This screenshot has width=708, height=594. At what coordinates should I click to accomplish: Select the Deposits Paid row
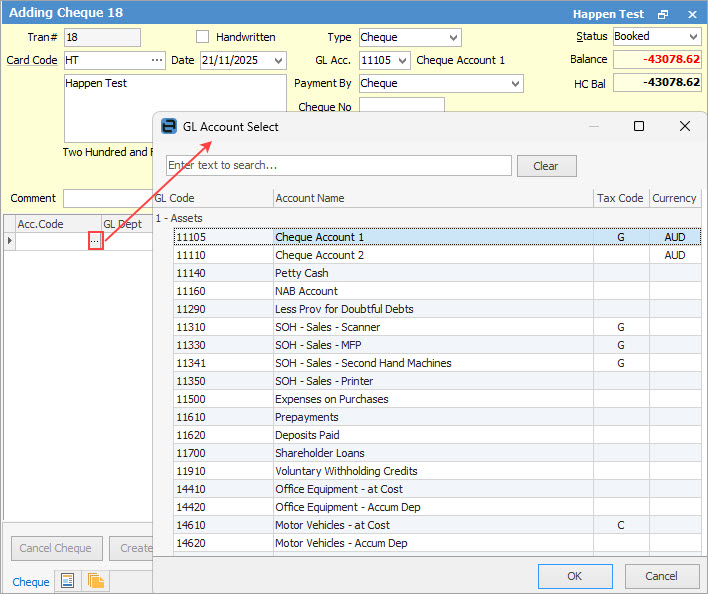coord(437,436)
